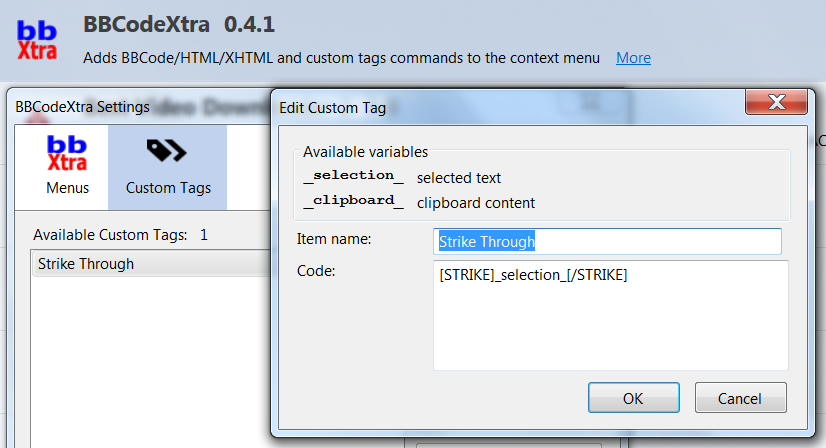
Task: Click the Item name text field
Action: (x=609, y=241)
